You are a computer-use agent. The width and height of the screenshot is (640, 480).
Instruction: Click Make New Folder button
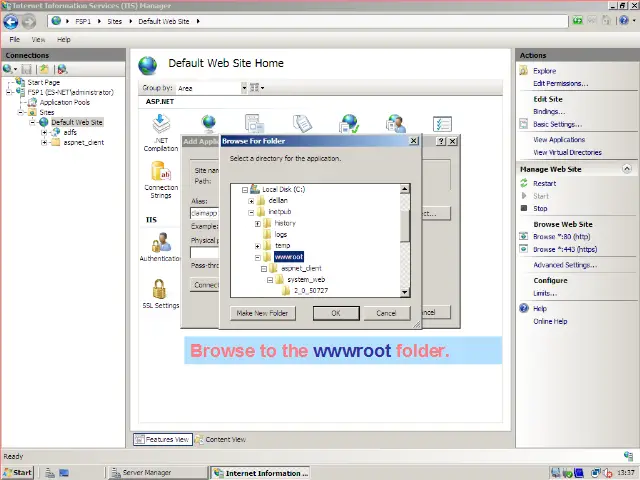pos(262,313)
